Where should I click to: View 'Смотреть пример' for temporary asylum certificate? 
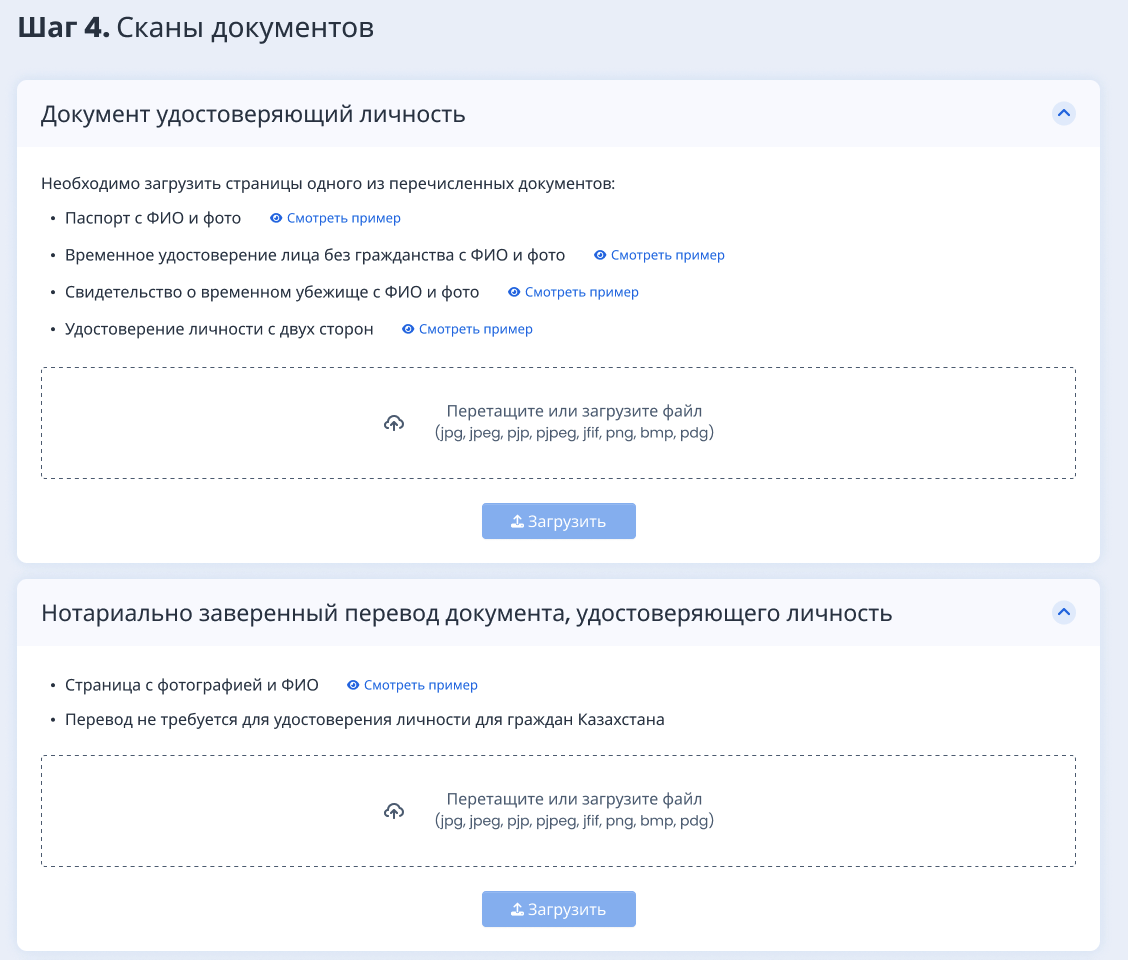(581, 292)
